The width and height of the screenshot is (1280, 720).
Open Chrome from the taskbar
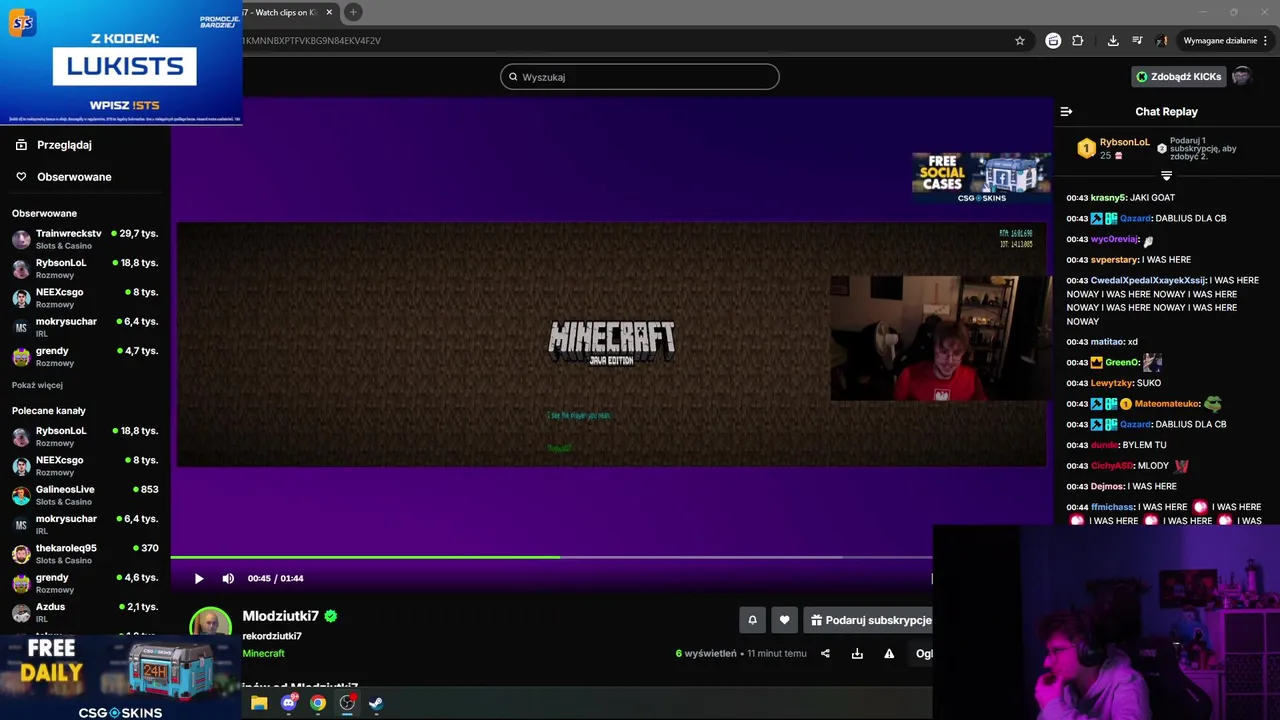click(318, 703)
